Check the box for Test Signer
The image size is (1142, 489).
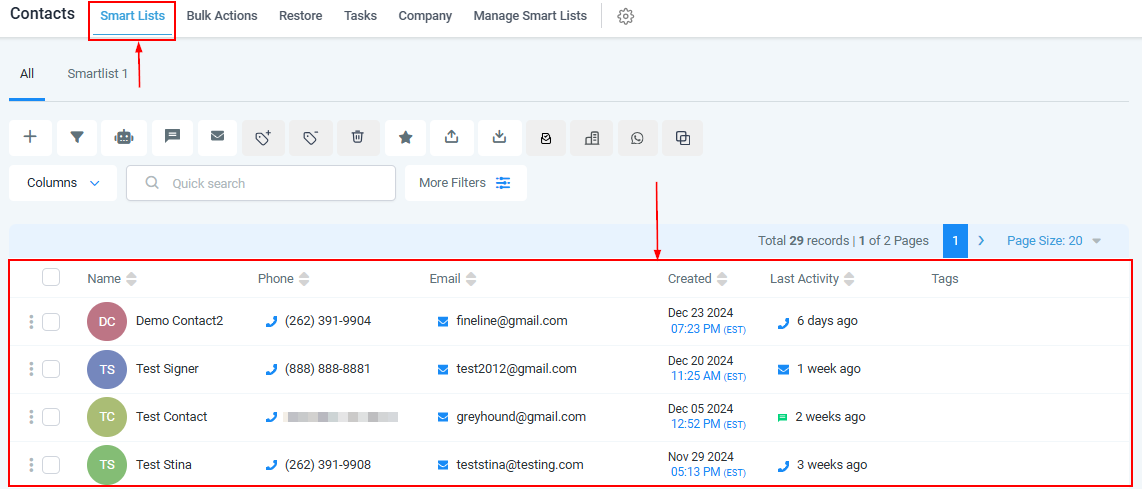(51, 369)
